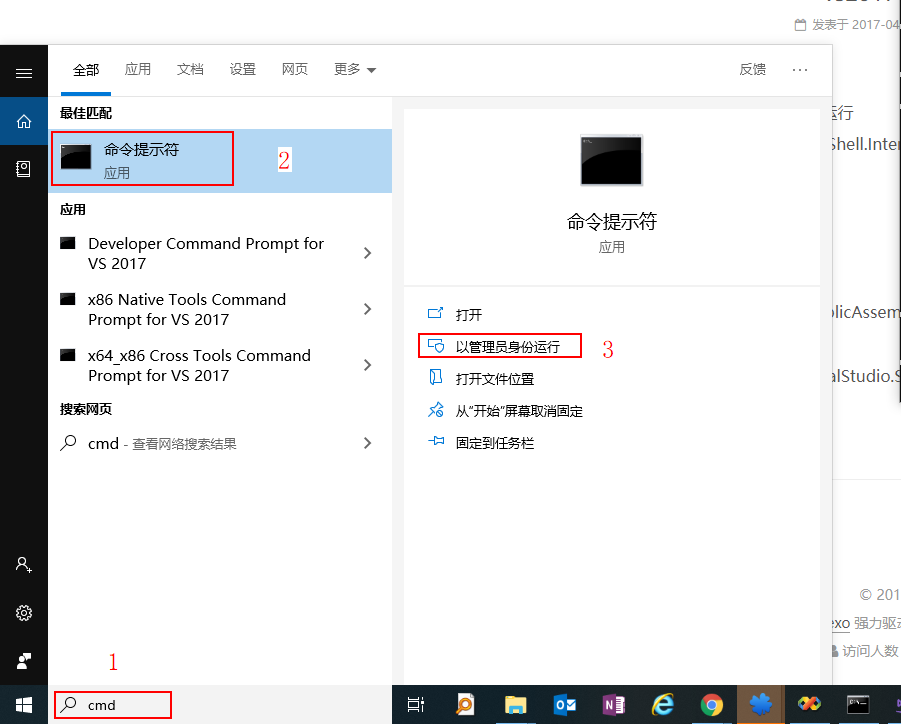Image resolution: width=901 pixels, height=724 pixels.
Task: Switch to the 应用 filter tab
Action: [138, 70]
